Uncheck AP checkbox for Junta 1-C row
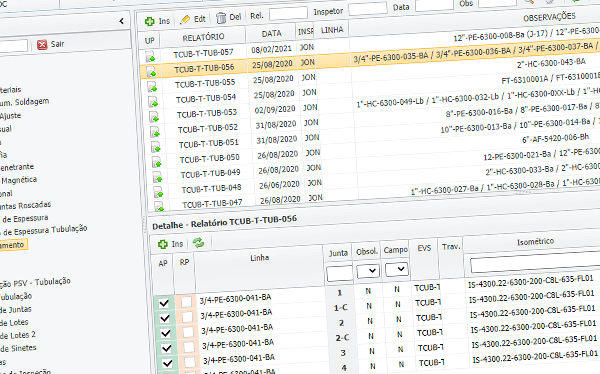Screen dimensions: 600x374 (x=165, y=318)
